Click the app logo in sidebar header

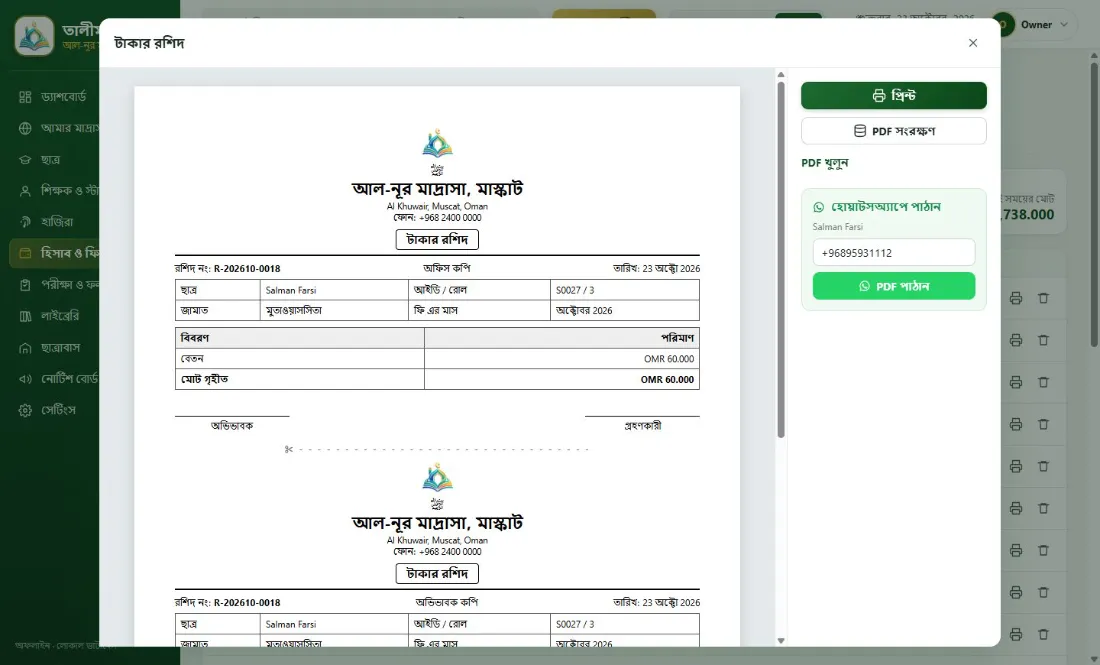(34, 36)
